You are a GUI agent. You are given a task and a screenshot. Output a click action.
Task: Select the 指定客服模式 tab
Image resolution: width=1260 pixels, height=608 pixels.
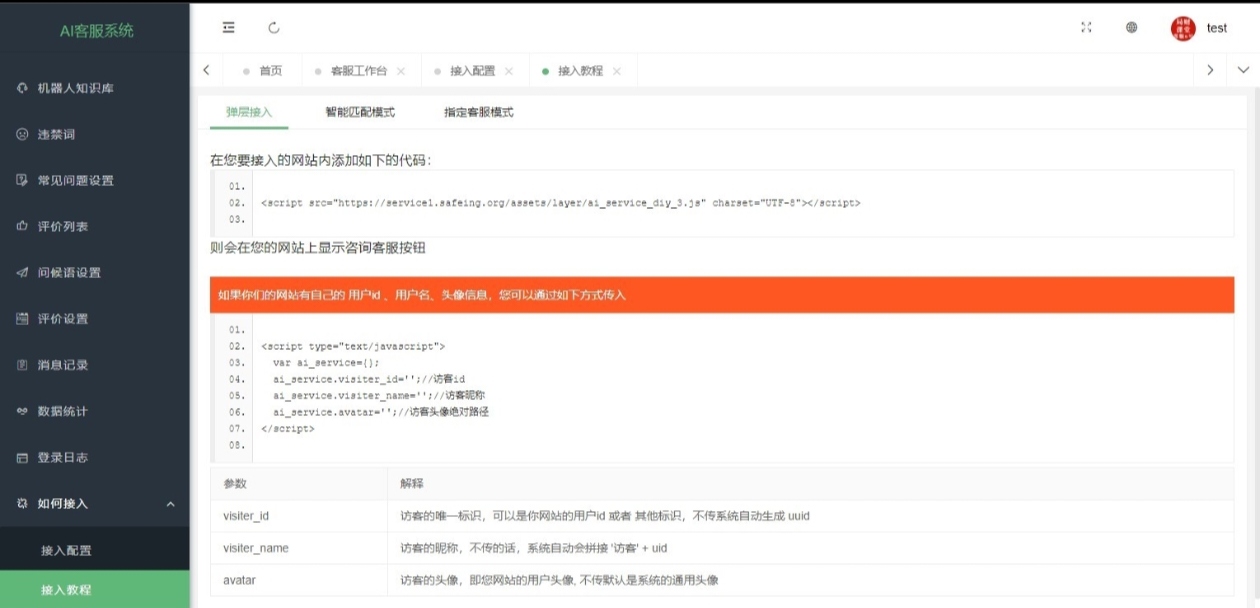(x=479, y=112)
